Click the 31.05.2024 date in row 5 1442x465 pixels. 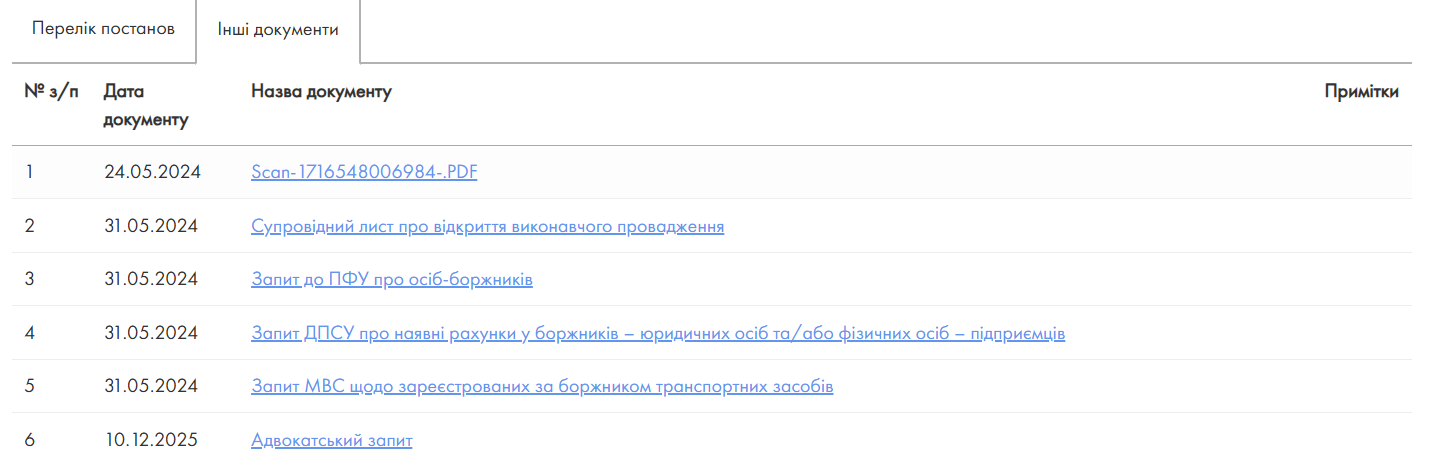click(151, 386)
